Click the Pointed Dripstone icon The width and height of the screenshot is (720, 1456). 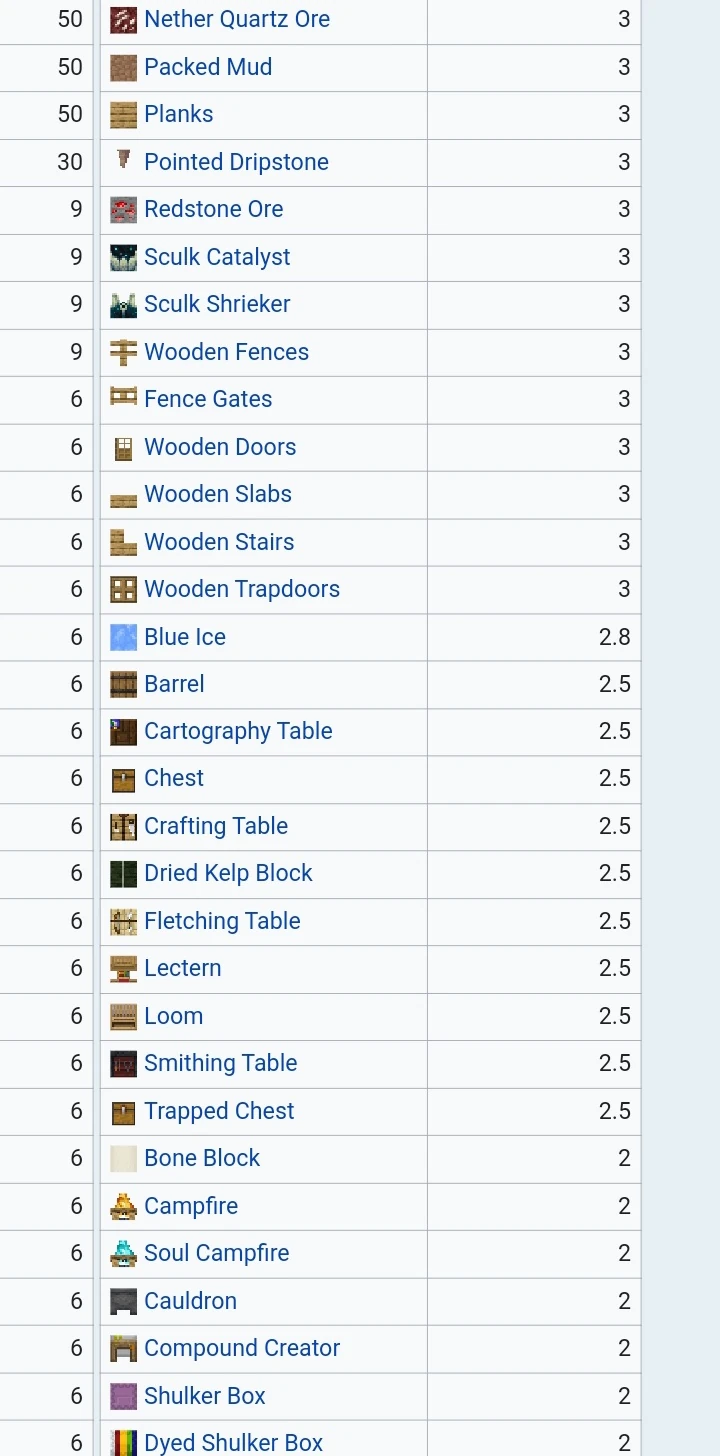coord(123,161)
